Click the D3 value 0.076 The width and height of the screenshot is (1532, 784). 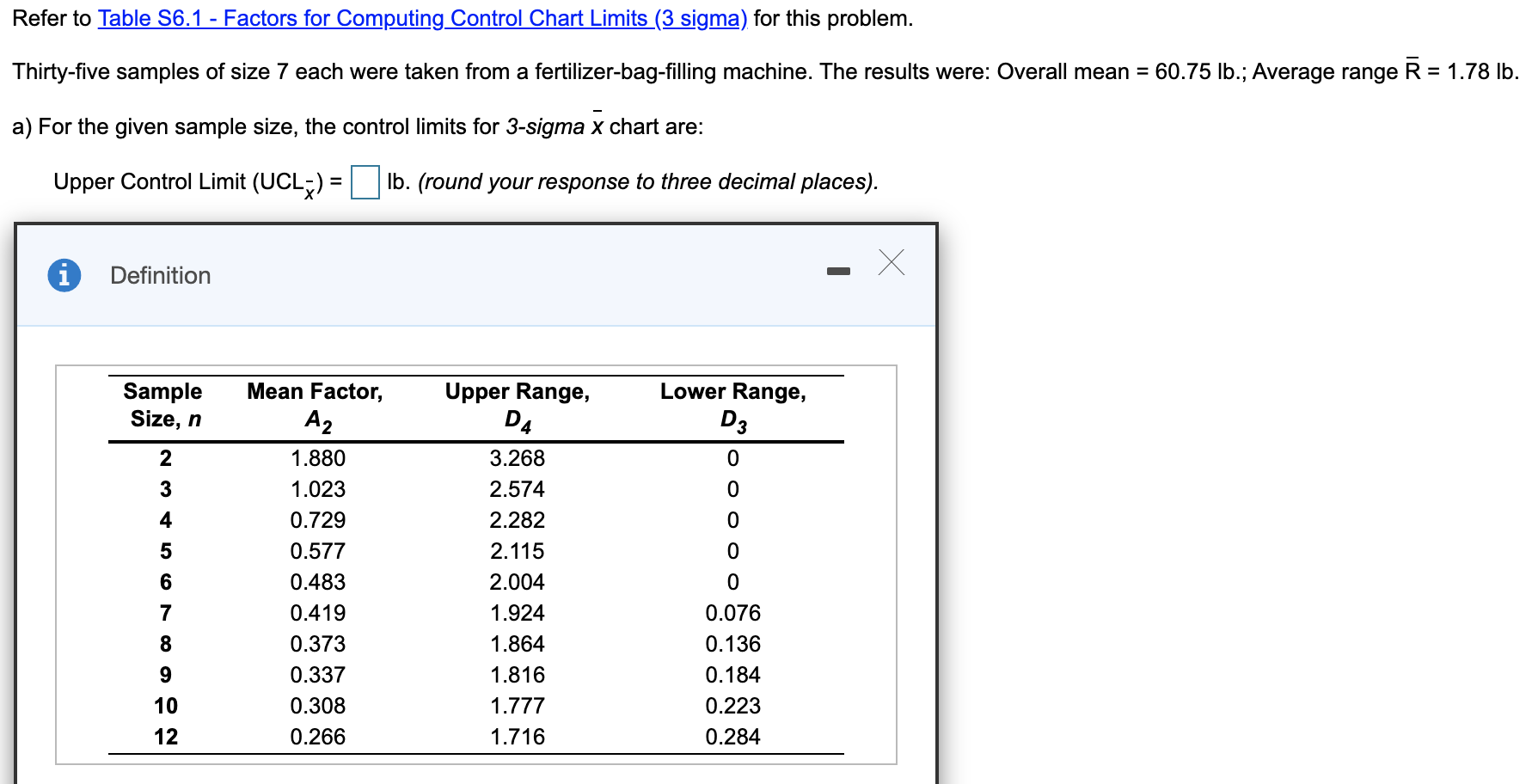coord(732,612)
